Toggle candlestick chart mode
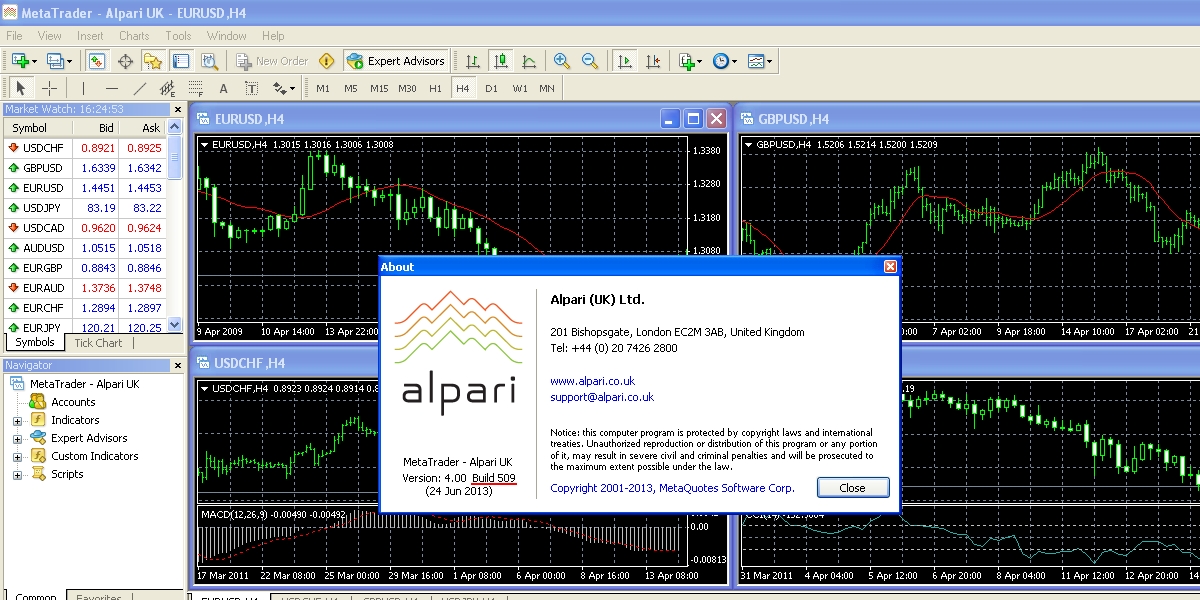Viewport: 1200px width, 600px height. (x=500, y=61)
